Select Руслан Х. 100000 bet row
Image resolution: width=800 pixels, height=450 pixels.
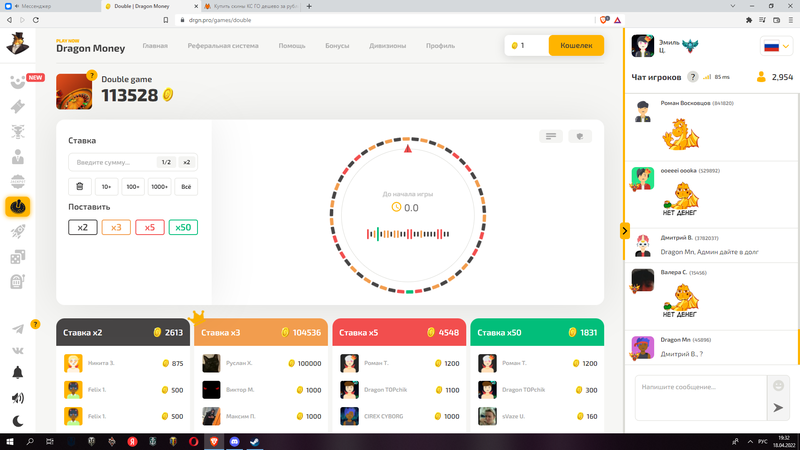[x=261, y=363]
